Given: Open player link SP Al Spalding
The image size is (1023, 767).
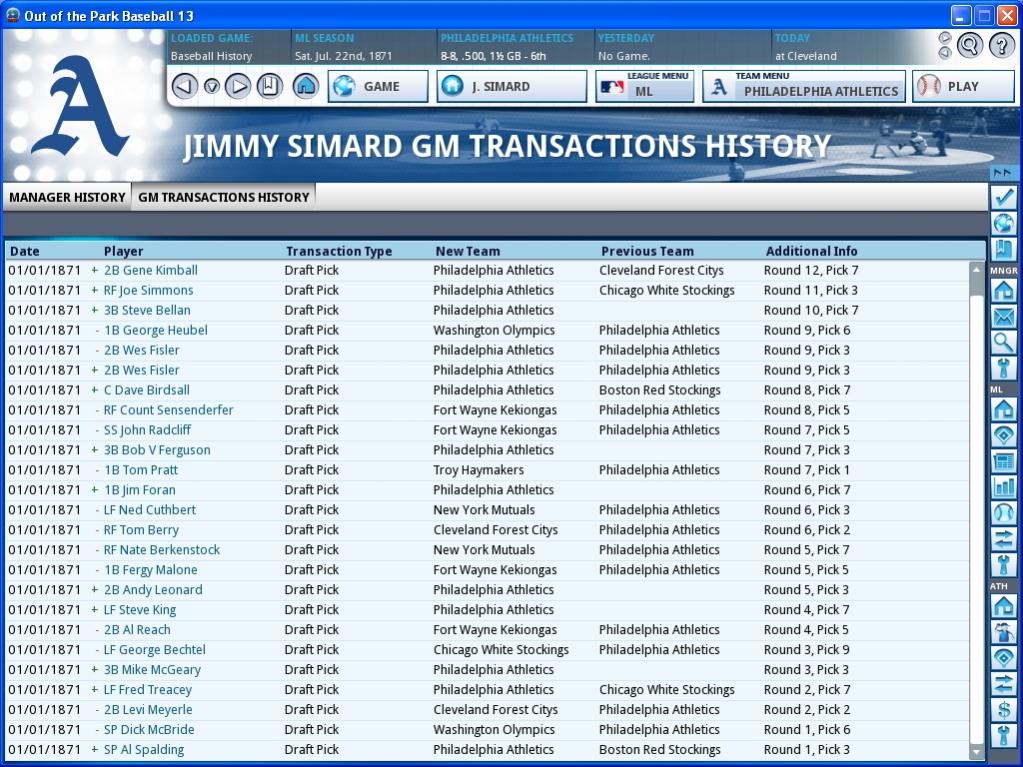Looking at the screenshot, I should coord(143,750).
